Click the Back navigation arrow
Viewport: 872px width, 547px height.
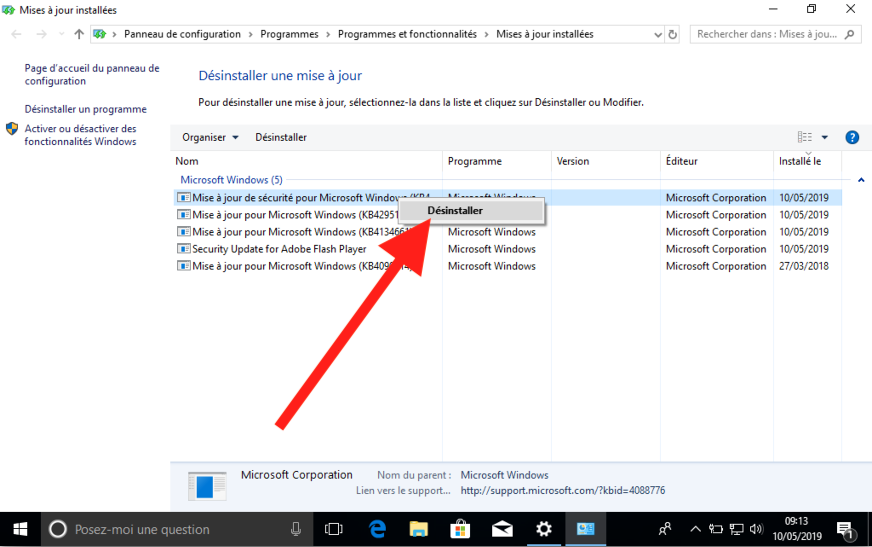pyautogui.click(x=17, y=34)
